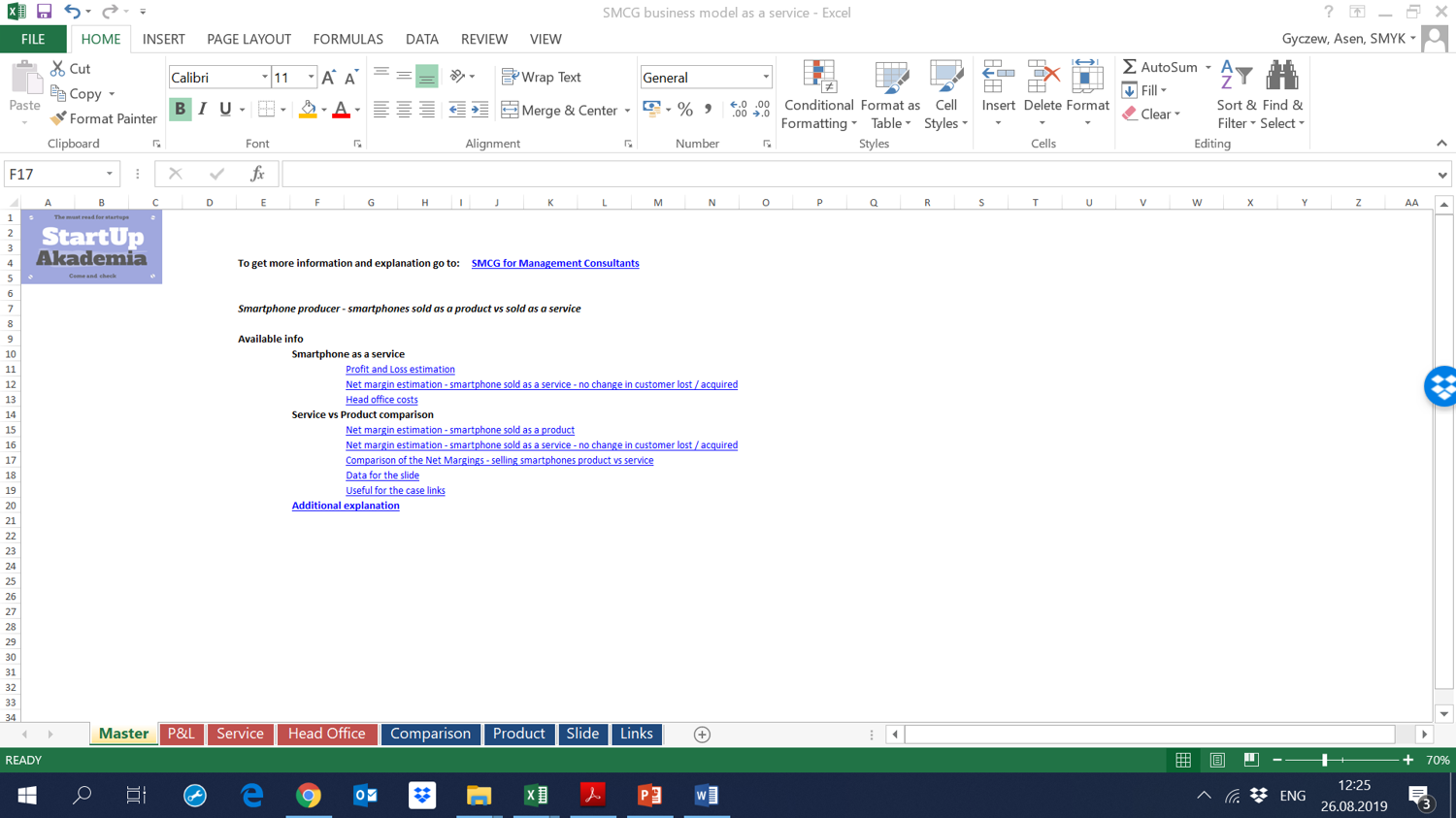The image size is (1456, 818).
Task: Click the Format Painter tool
Action: point(104,118)
